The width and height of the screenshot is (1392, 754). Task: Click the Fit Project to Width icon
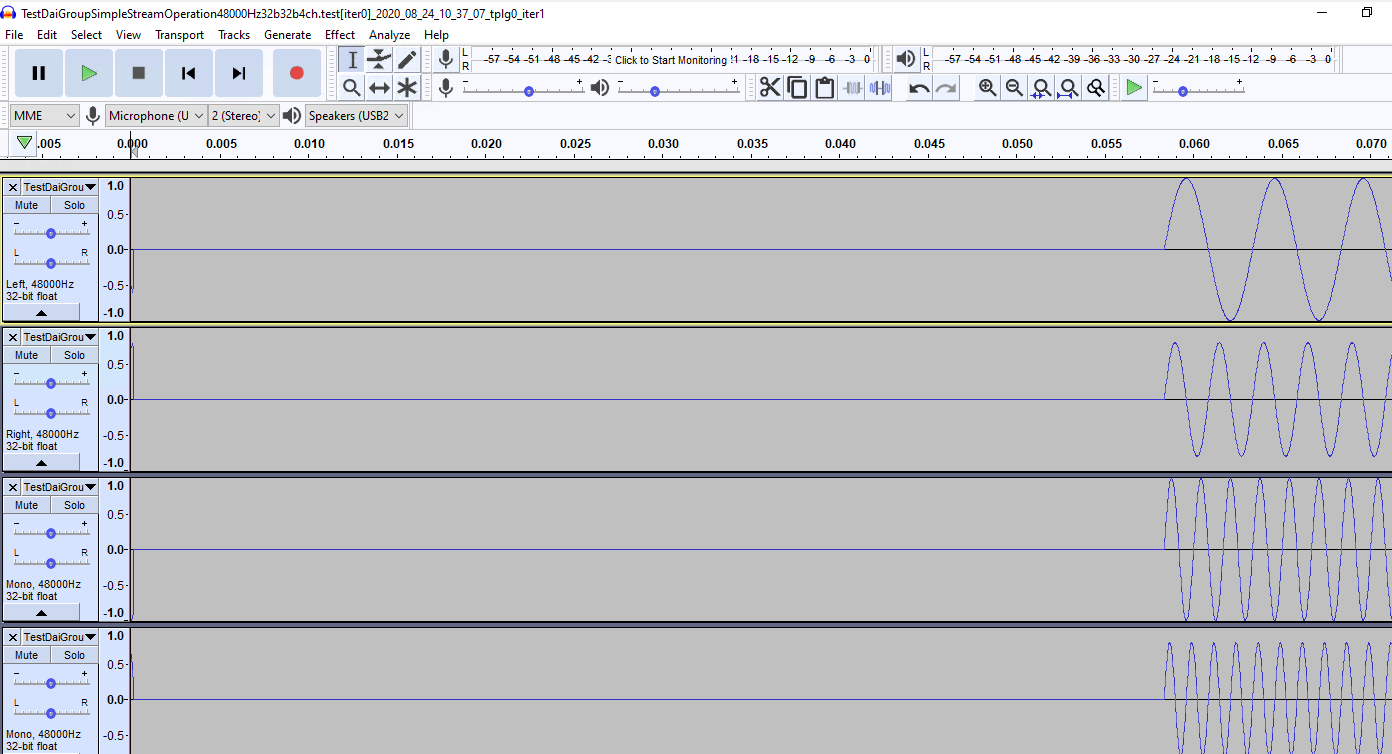[x=1068, y=88]
